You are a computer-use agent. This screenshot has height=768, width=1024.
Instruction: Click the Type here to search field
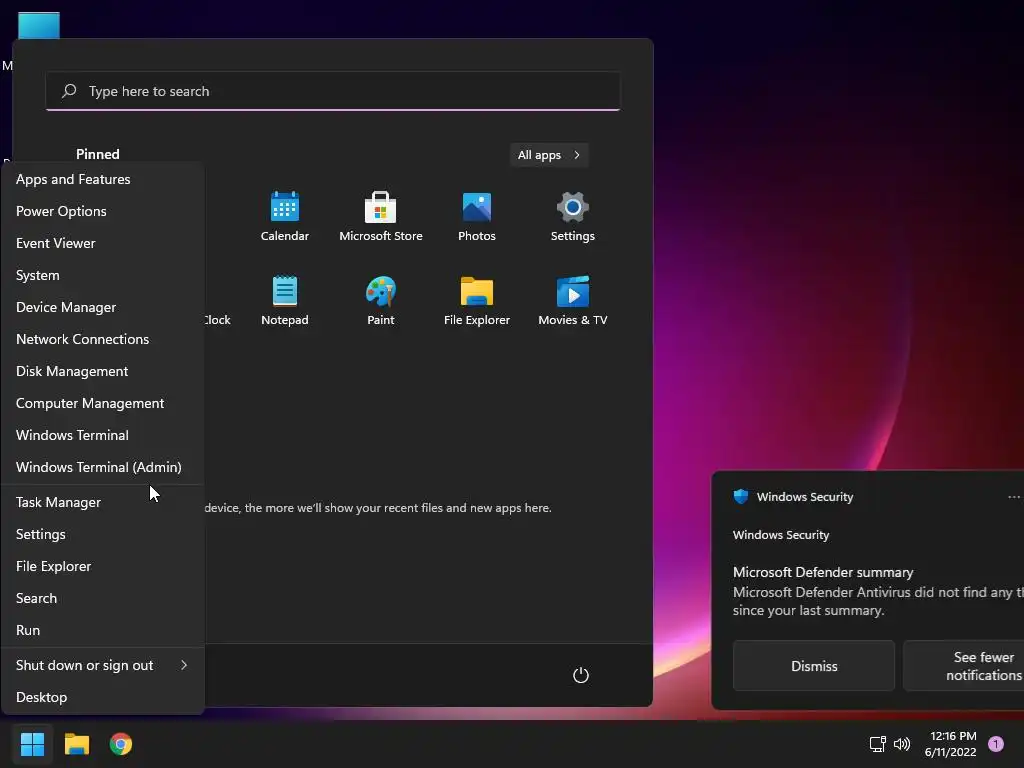point(333,91)
